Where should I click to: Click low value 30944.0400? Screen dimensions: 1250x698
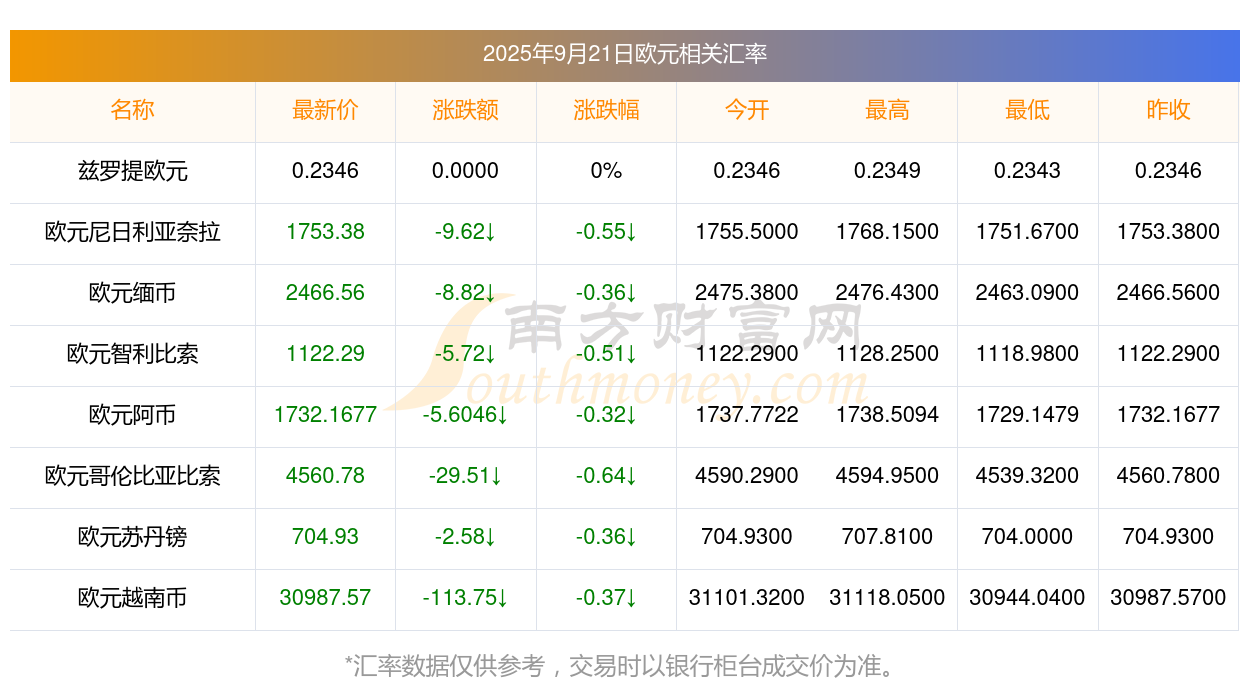(1027, 598)
